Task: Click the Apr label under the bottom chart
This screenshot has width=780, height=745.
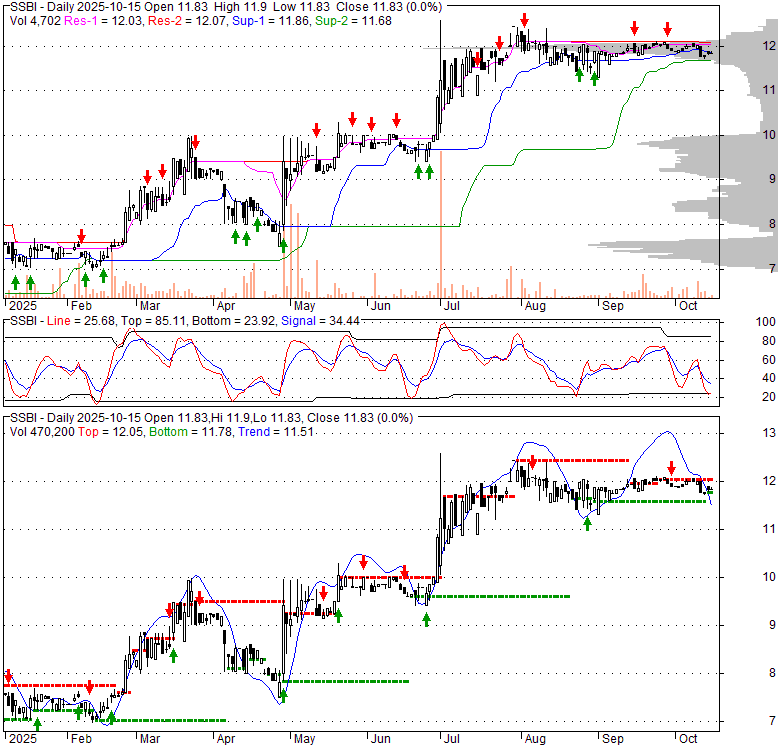Action: click(x=225, y=739)
